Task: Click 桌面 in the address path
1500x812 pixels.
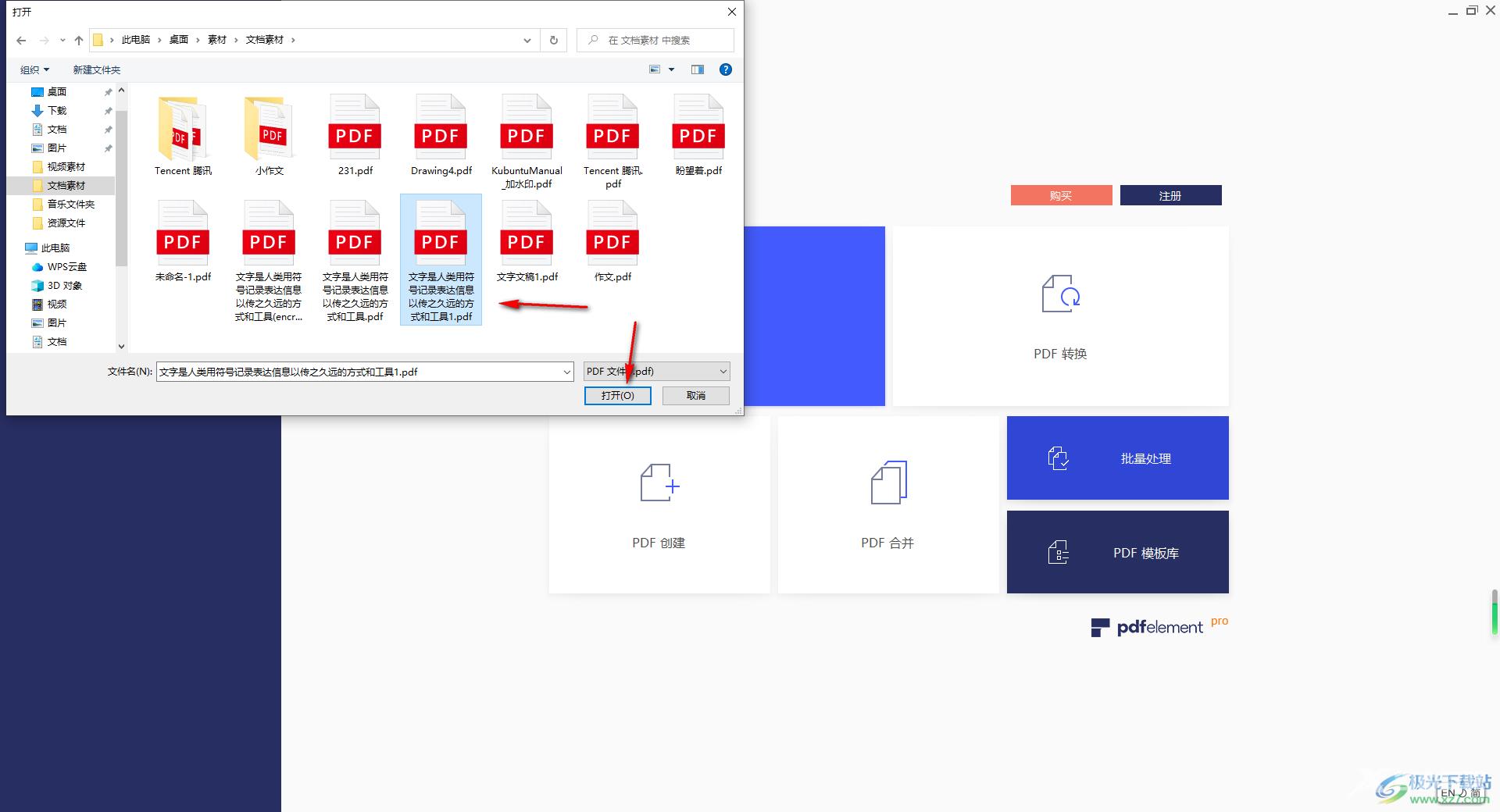Action: click(x=179, y=40)
